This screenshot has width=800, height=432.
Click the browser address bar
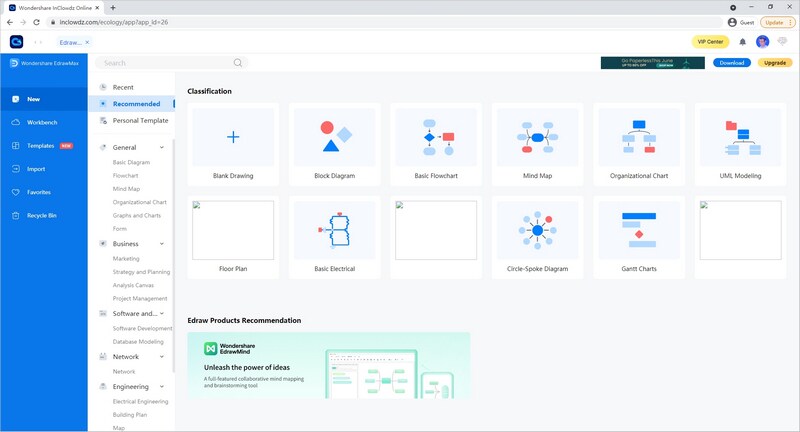(385, 22)
